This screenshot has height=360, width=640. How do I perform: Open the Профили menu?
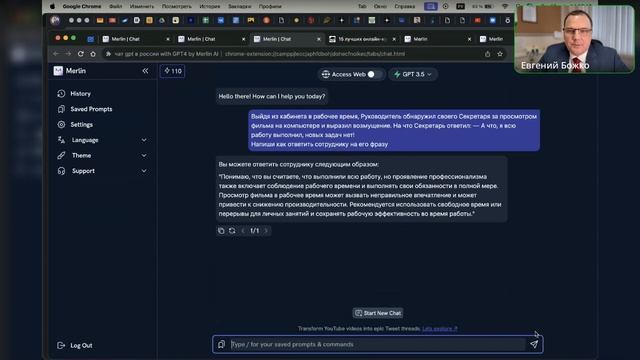coord(270,6)
